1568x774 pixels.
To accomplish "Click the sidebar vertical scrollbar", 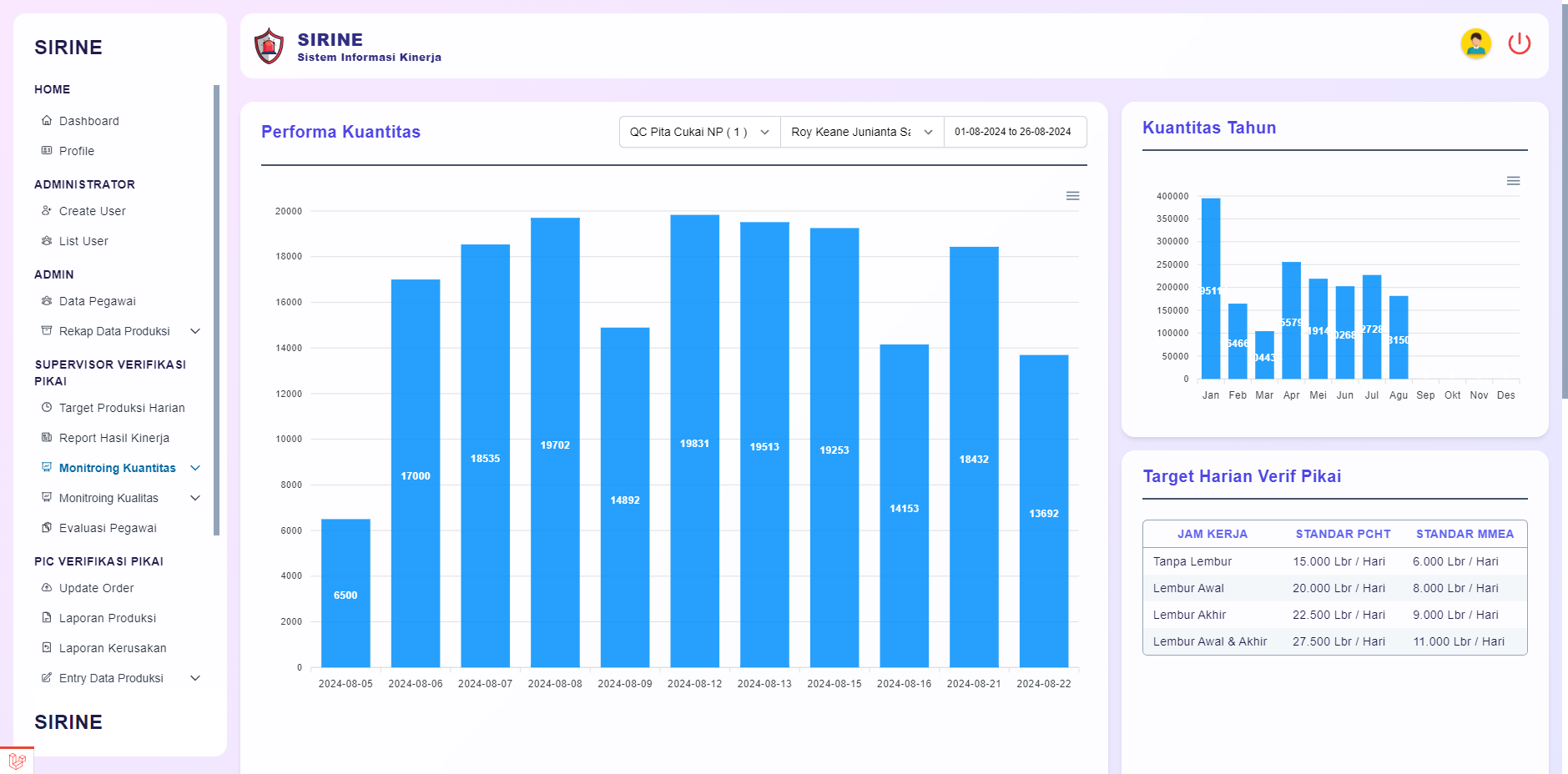I will 216,309.
